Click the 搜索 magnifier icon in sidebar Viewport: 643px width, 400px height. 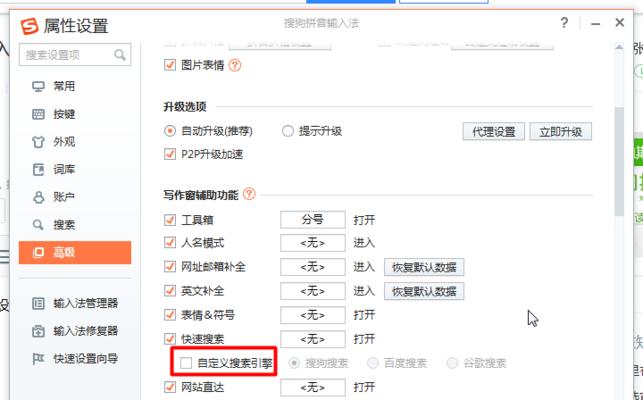point(38,225)
